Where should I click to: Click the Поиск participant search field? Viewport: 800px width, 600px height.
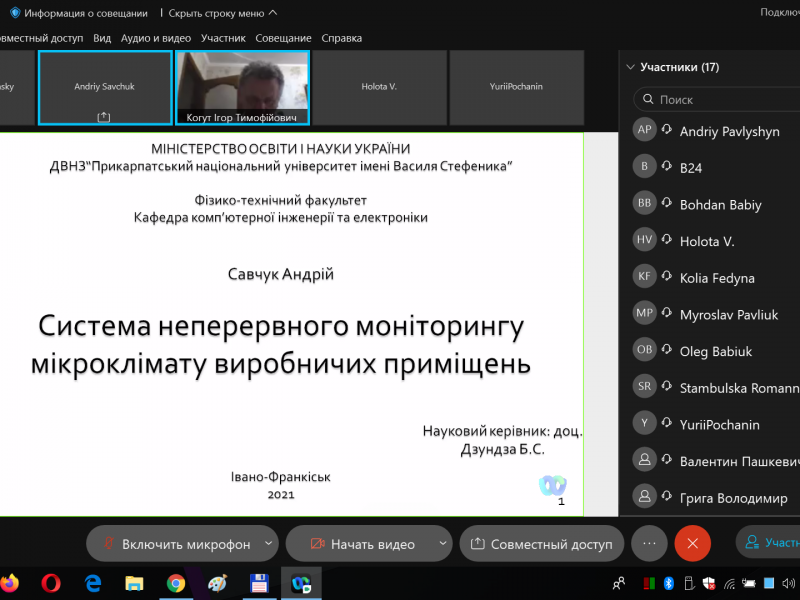pos(720,100)
